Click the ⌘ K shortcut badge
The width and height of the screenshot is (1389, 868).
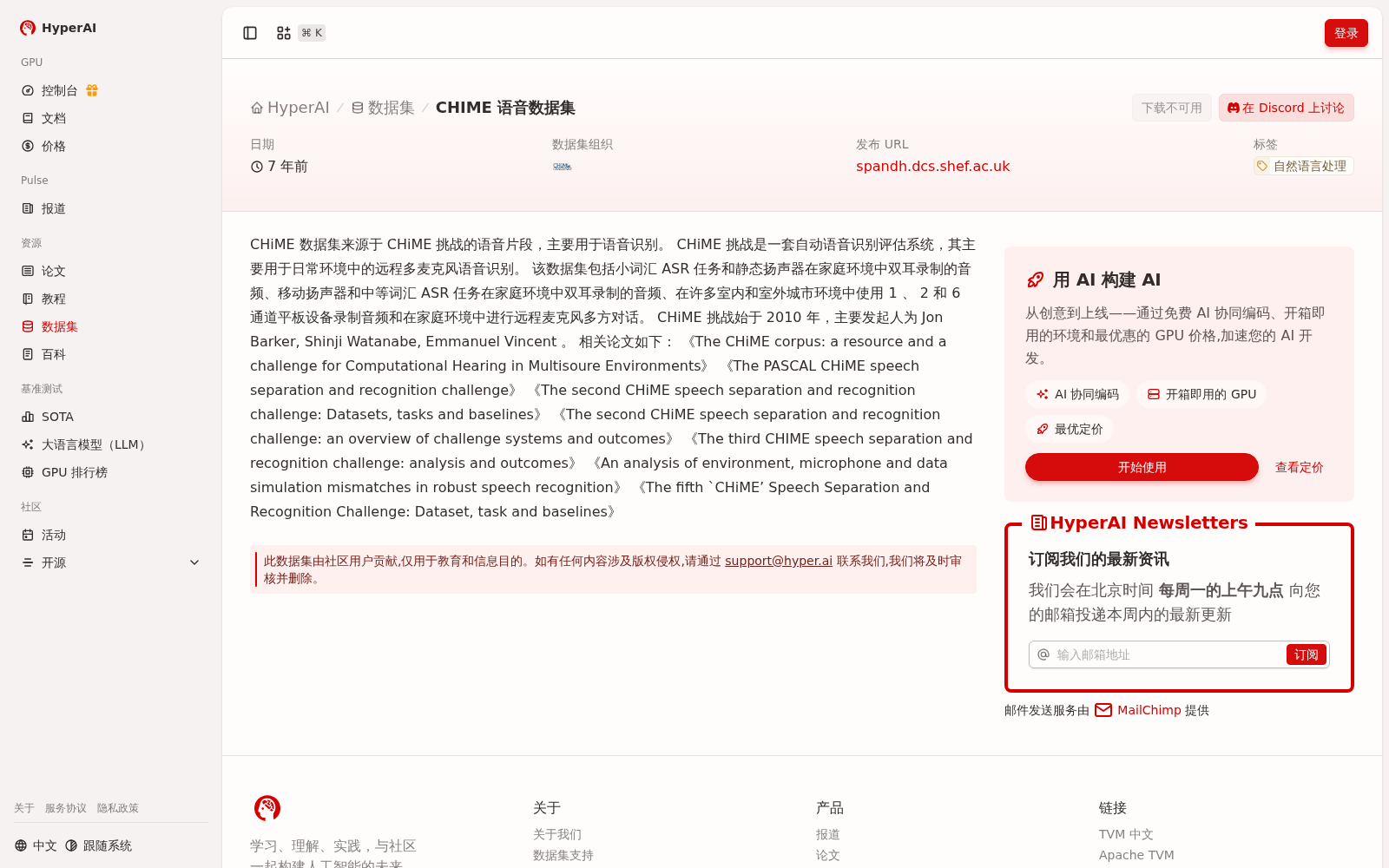pos(312,33)
